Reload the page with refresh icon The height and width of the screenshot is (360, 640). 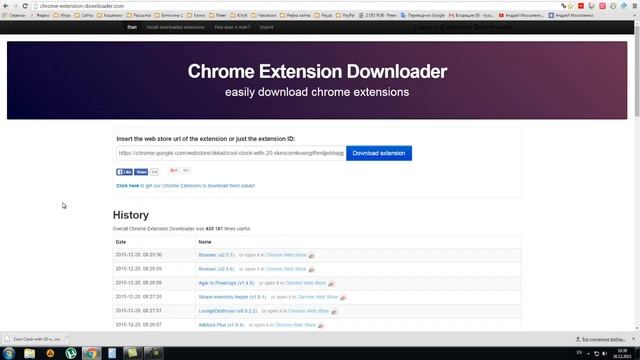(x=25, y=6)
